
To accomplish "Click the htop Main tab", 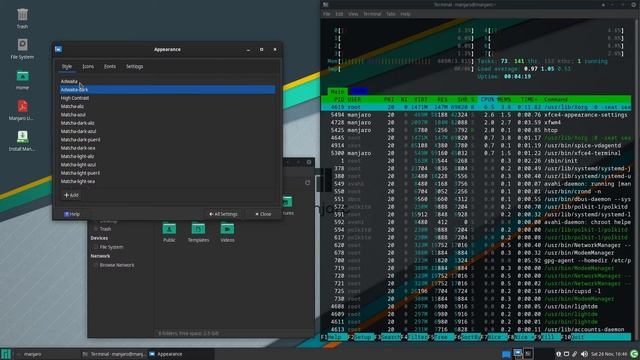I will click(x=337, y=91).
